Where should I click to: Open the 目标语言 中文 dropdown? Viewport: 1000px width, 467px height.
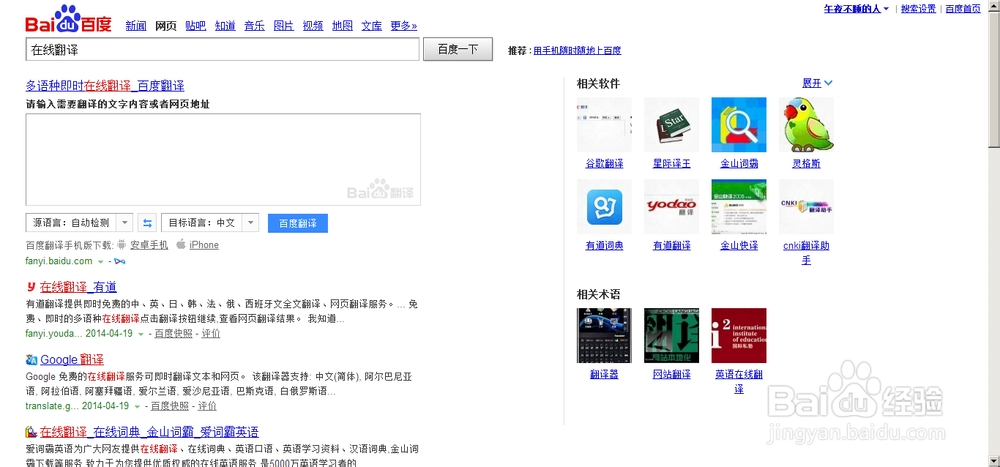pyautogui.click(x=210, y=223)
